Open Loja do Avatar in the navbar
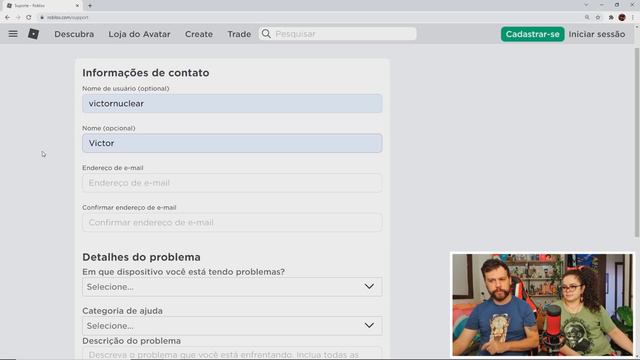The width and height of the screenshot is (640, 360). (140, 34)
